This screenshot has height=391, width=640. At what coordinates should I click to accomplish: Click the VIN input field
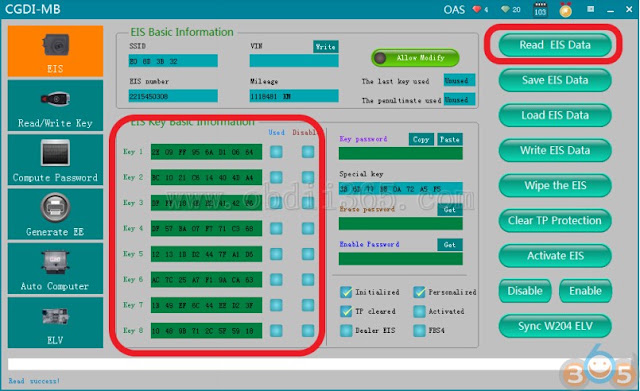[x=294, y=61]
